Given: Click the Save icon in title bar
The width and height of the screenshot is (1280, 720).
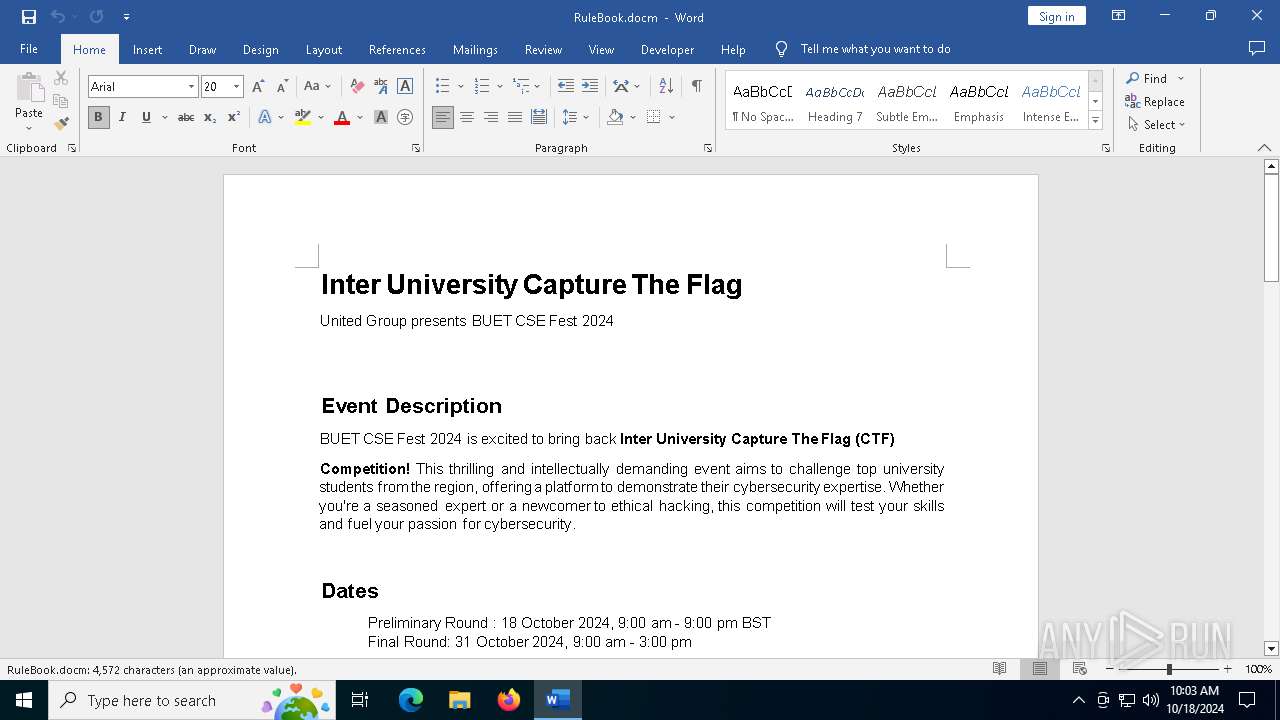Looking at the screenshot, I should pos(29,17).
